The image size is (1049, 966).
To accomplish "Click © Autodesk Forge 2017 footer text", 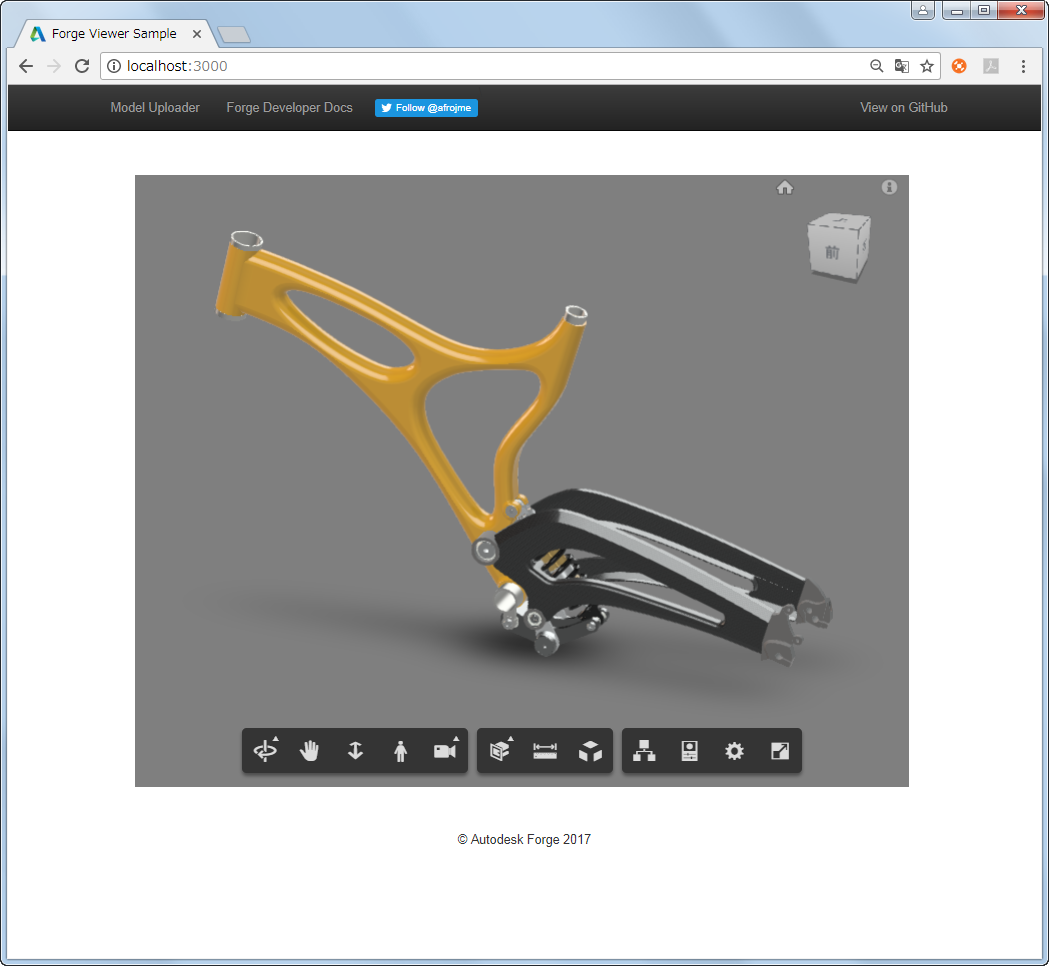I will click(524, 840).
